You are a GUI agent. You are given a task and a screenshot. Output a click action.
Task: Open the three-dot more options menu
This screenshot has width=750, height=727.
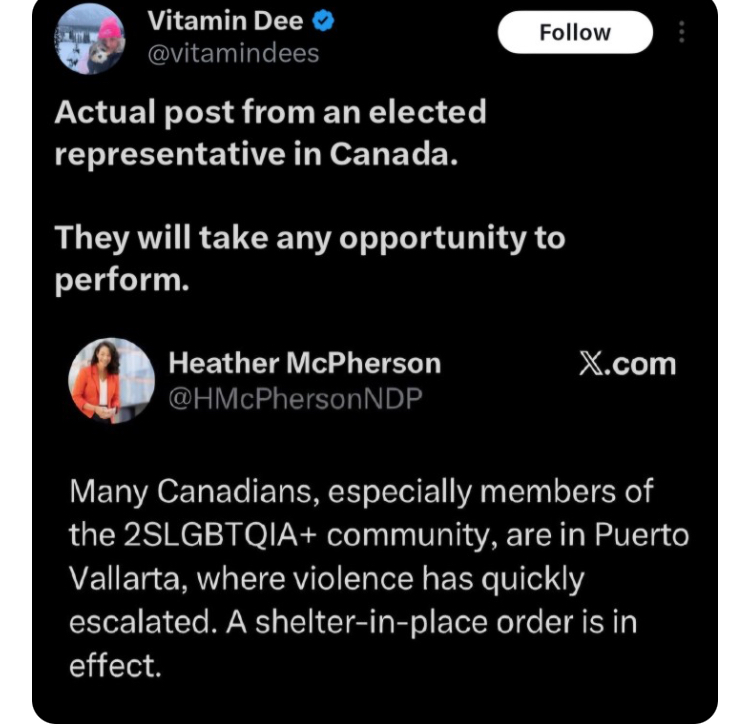(x=682, y=33)
